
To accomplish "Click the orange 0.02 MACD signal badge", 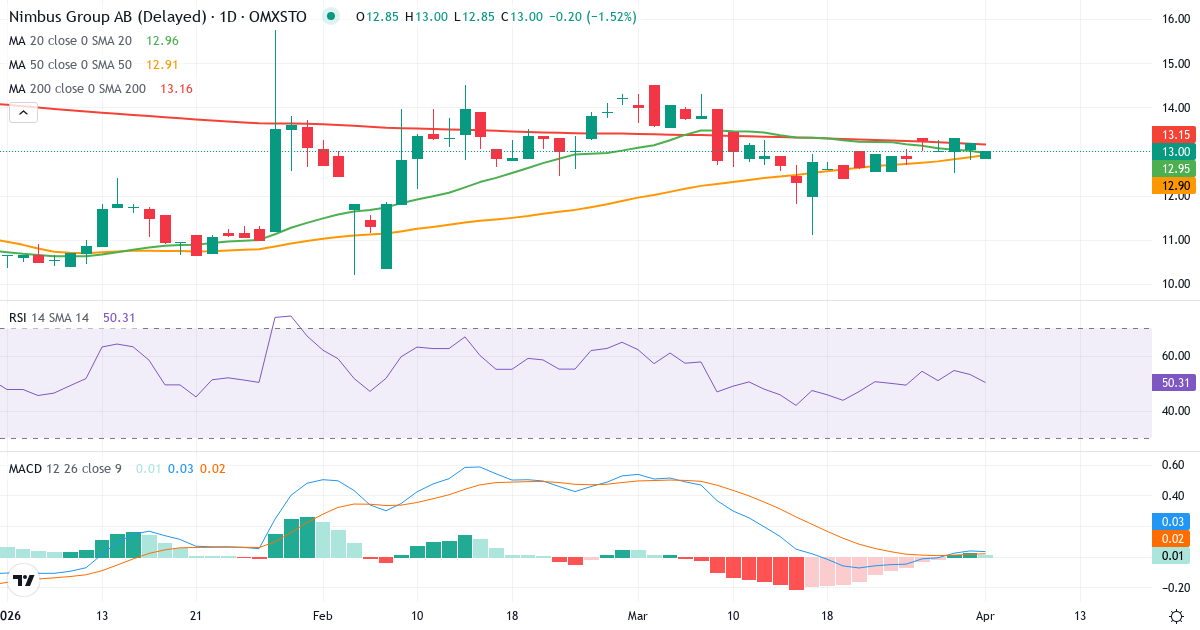I will click(x=1170, y=536).
